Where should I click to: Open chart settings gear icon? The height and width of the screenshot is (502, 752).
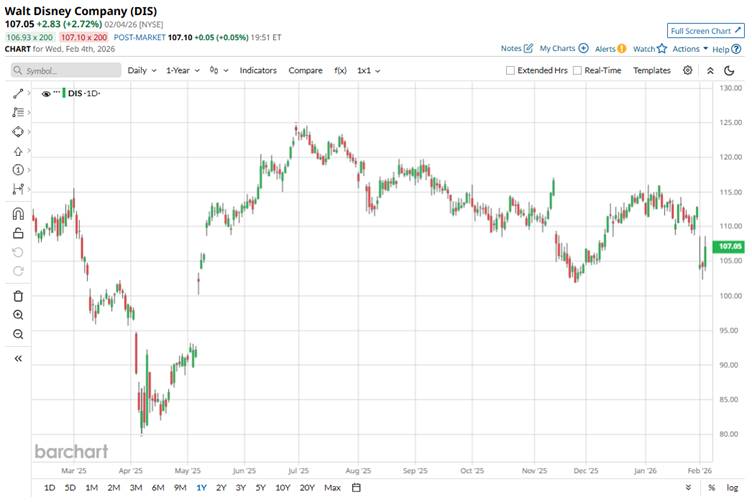(688, 71)
